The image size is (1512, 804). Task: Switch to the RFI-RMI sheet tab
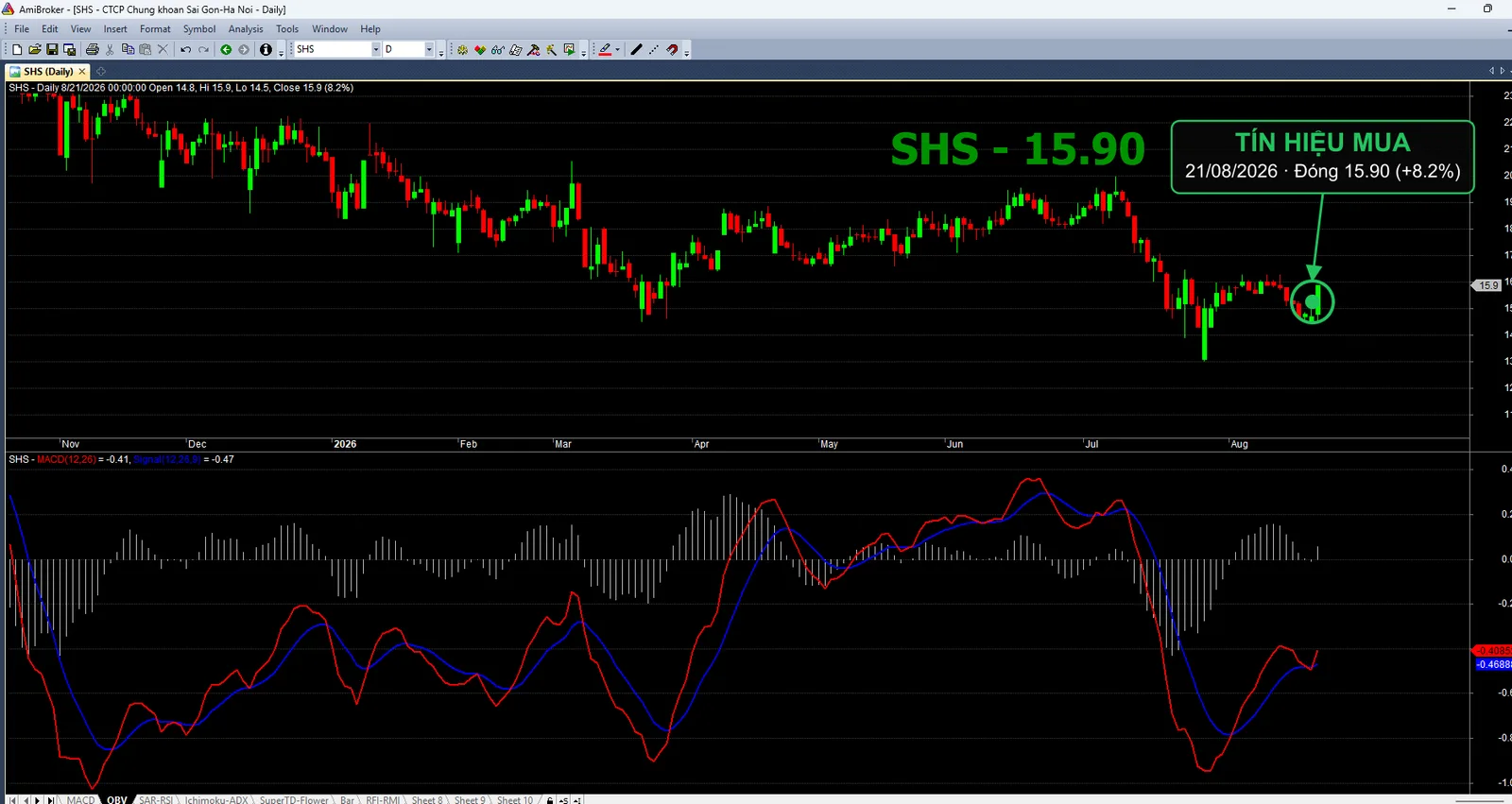pyautogui.click(x=384, y=799)
